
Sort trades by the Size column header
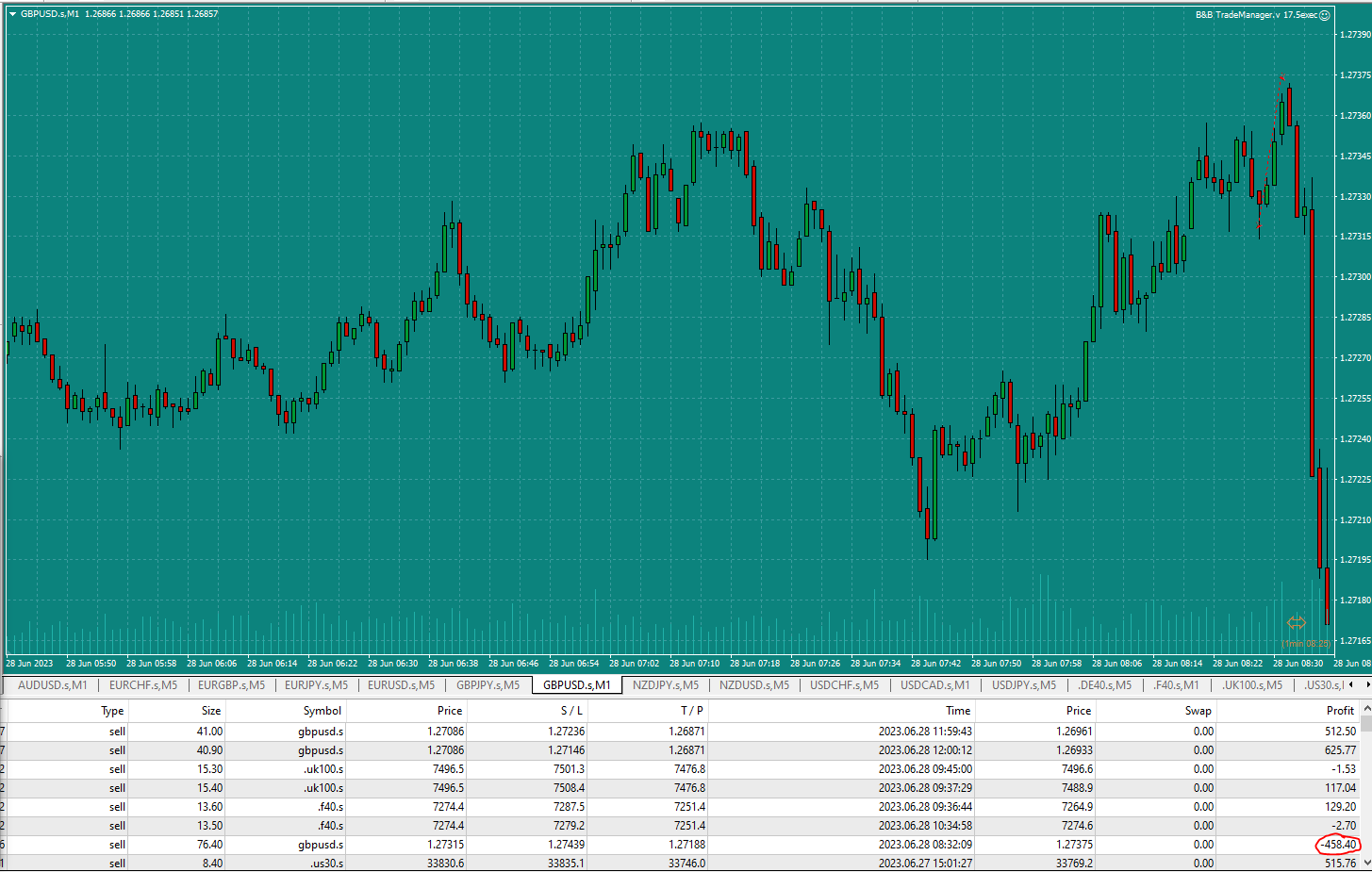click(x=211, y=711)
